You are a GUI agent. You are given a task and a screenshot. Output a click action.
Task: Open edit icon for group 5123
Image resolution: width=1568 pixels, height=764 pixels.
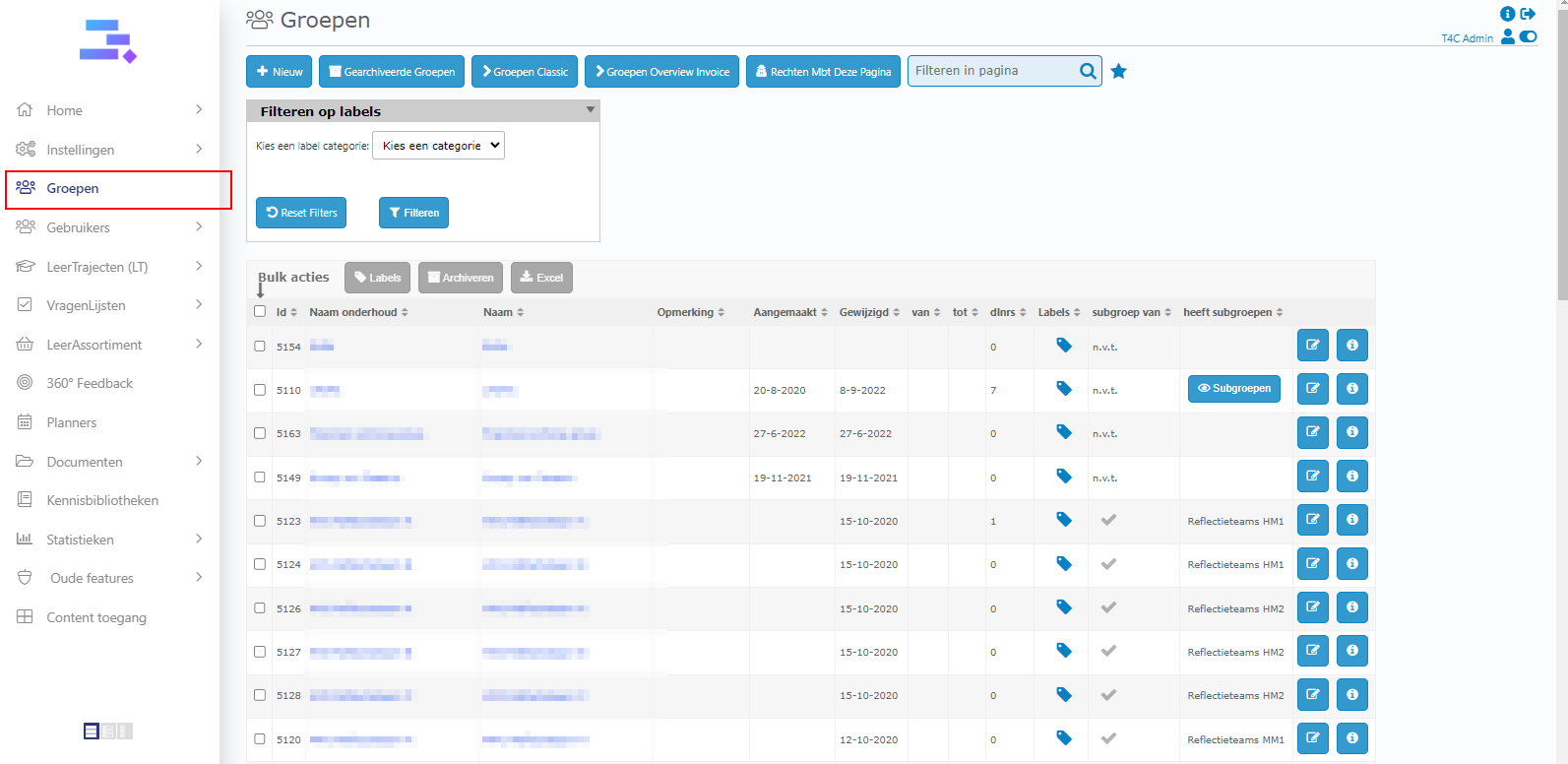[1312, 520]
